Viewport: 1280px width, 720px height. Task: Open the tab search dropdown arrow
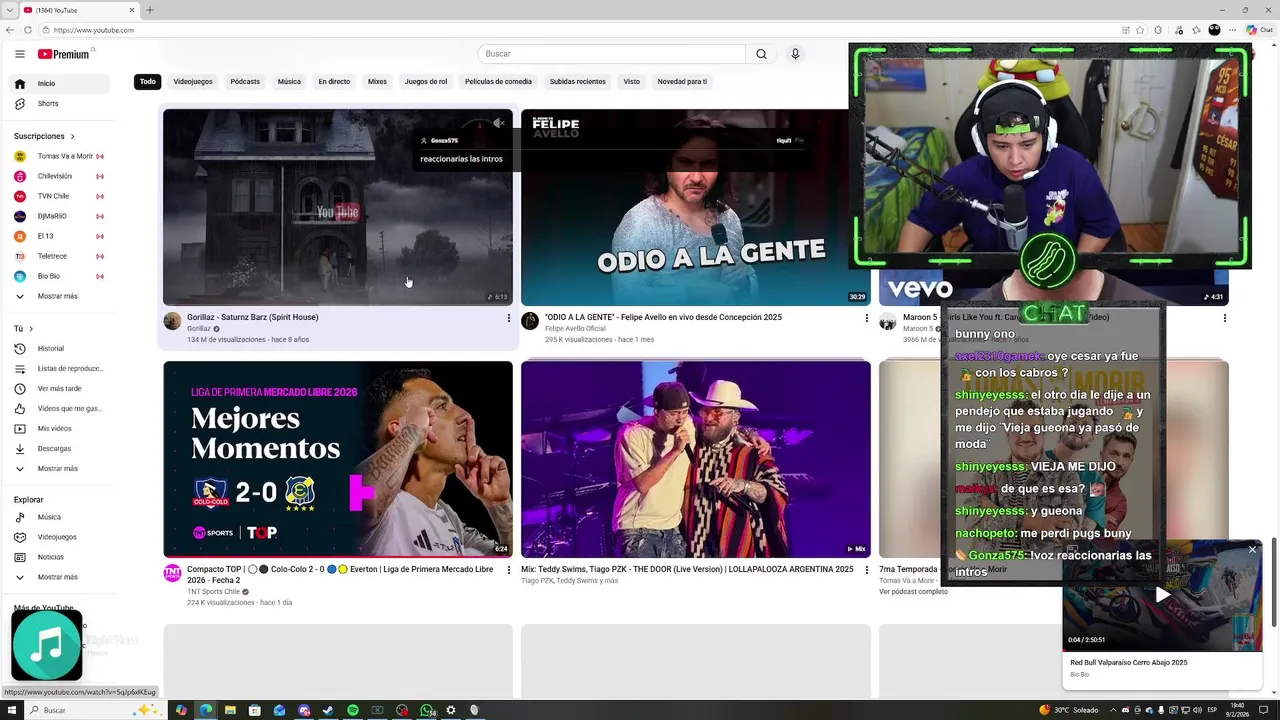(x=9, y=10)
